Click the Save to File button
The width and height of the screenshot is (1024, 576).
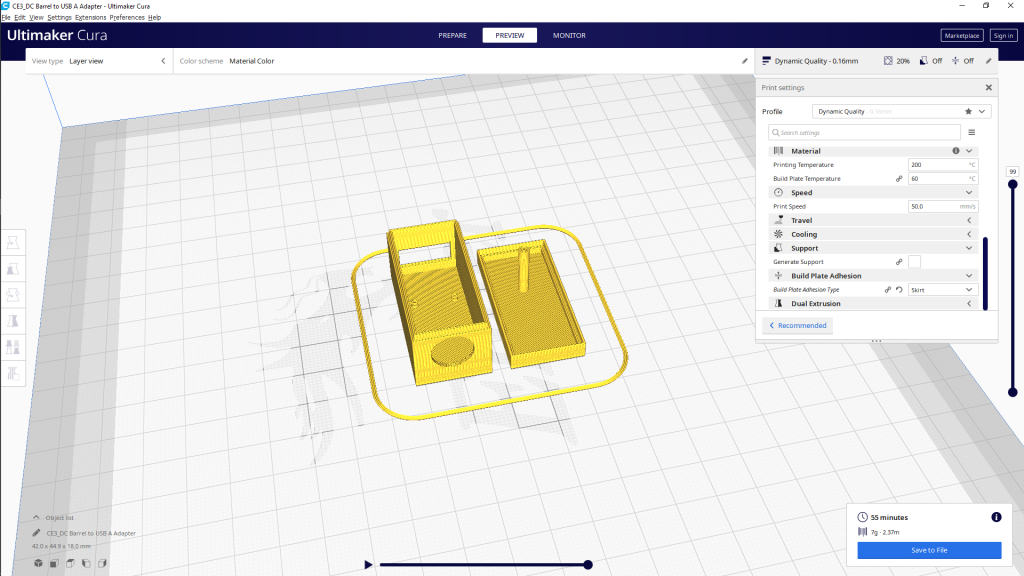[928, 551]
